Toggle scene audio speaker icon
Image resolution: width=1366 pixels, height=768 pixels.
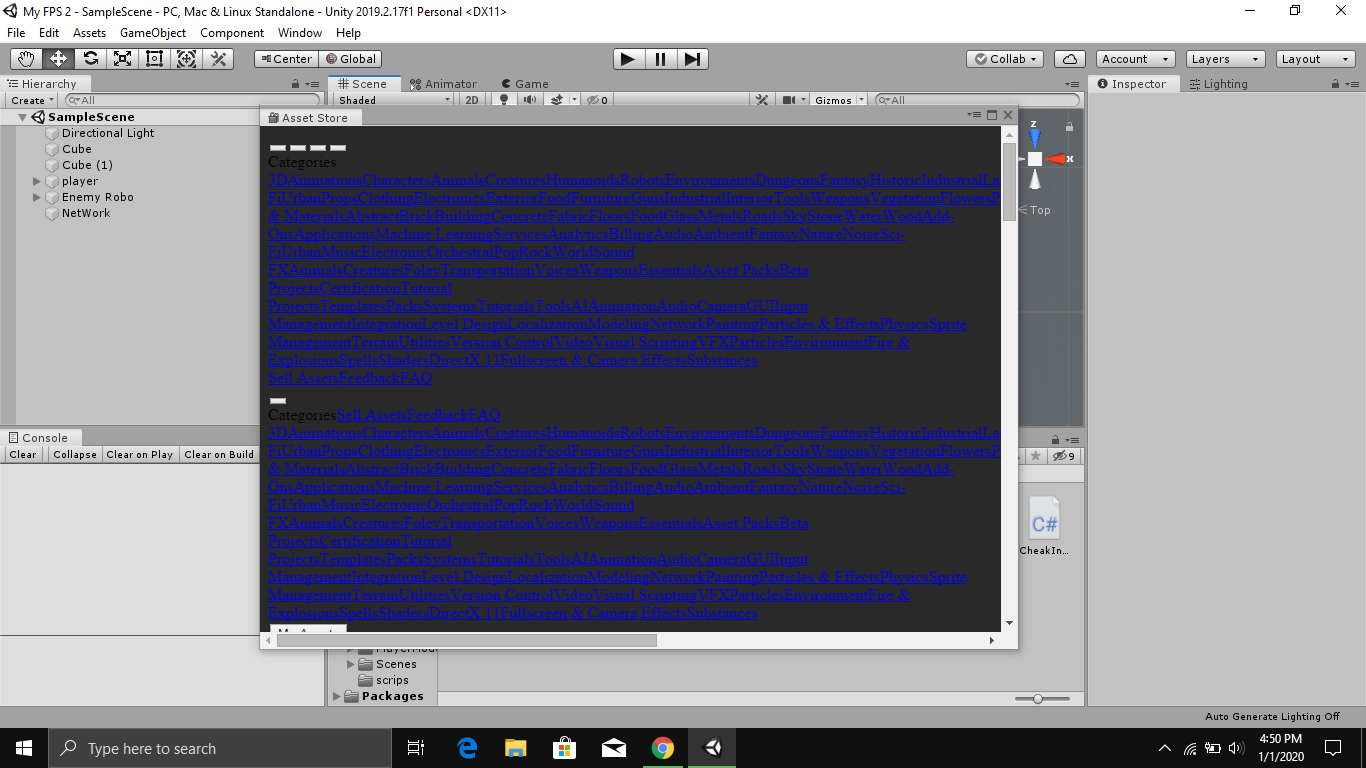[x=530, y=100]
